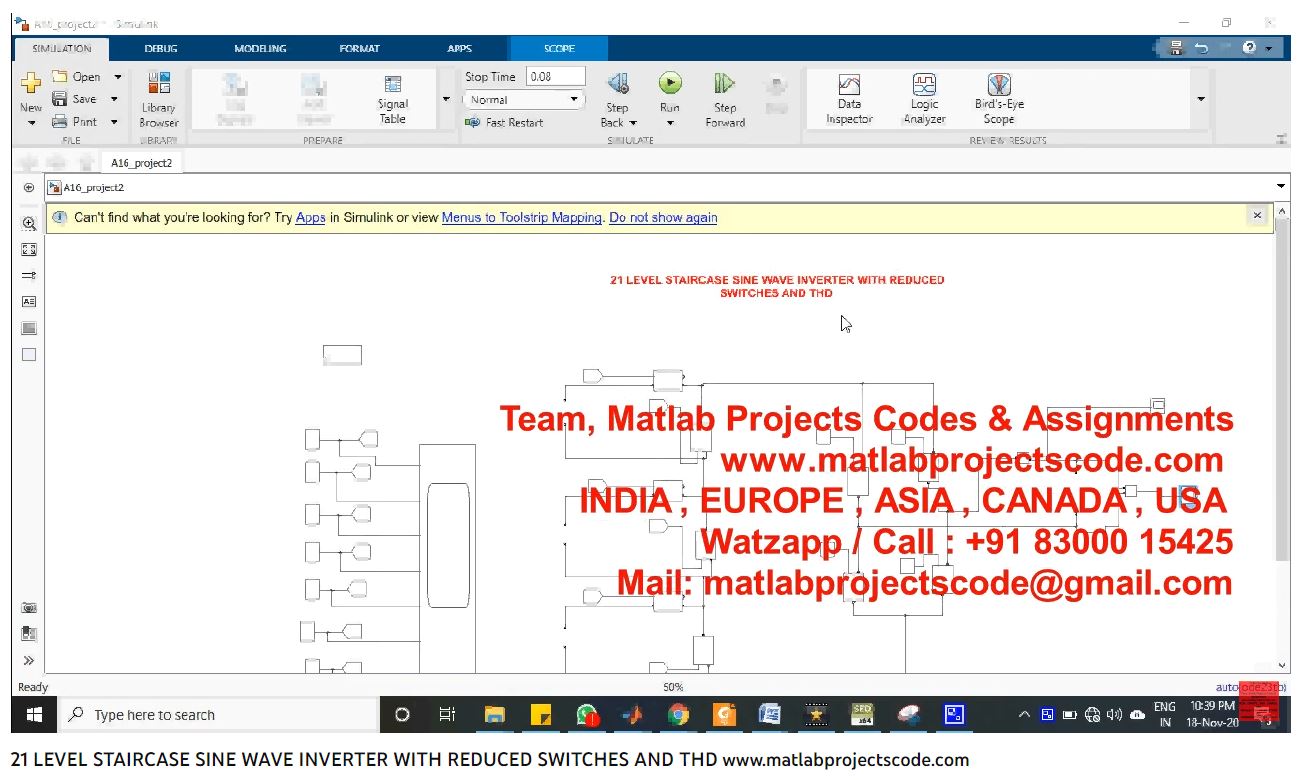Click the Help question mark icon
The image size is (1303, 780).
(1250, 48)
